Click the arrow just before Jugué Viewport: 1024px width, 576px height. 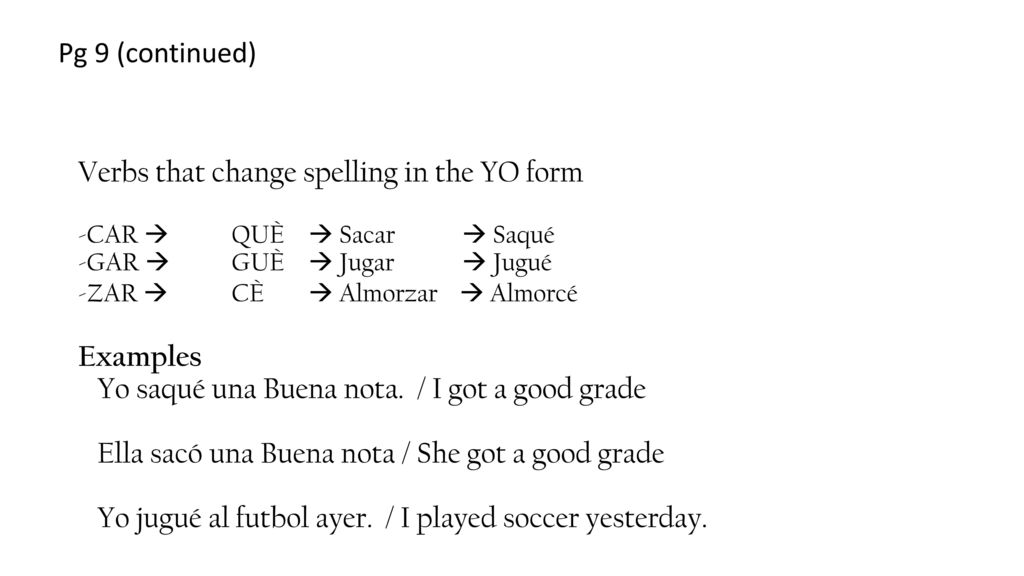click(x=474, y=261)
